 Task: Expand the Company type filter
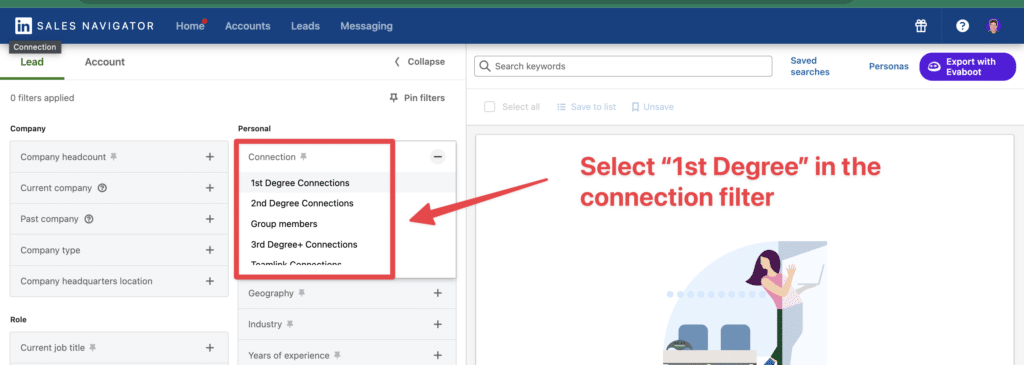210,250
